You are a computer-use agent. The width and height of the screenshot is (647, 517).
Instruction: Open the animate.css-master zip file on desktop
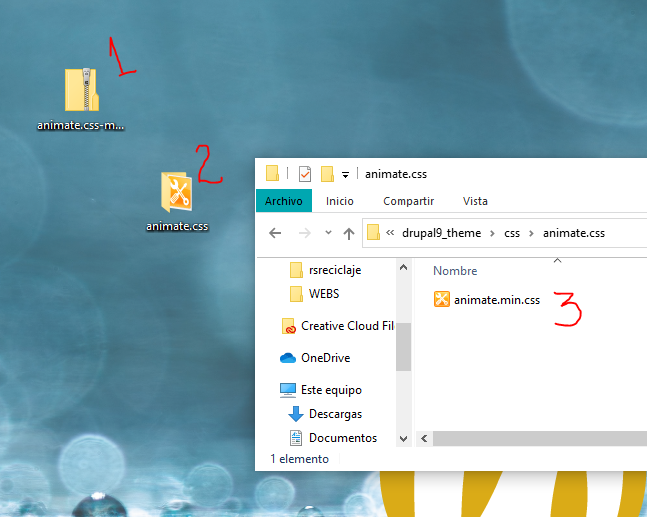[82, 91]
